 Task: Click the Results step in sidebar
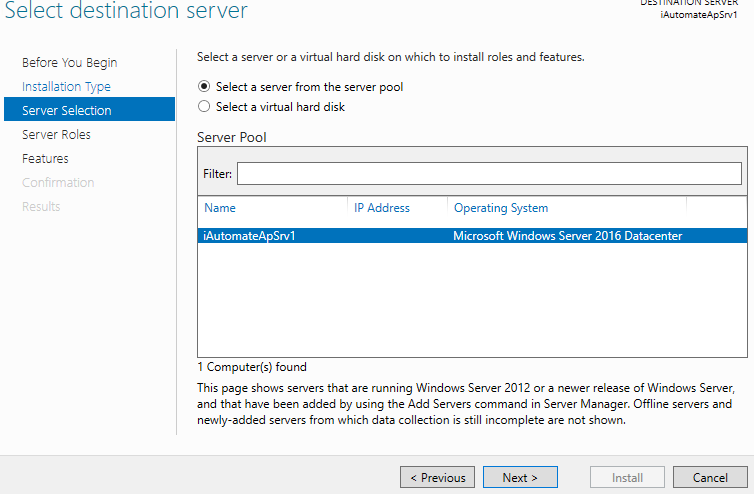point(41,206)
